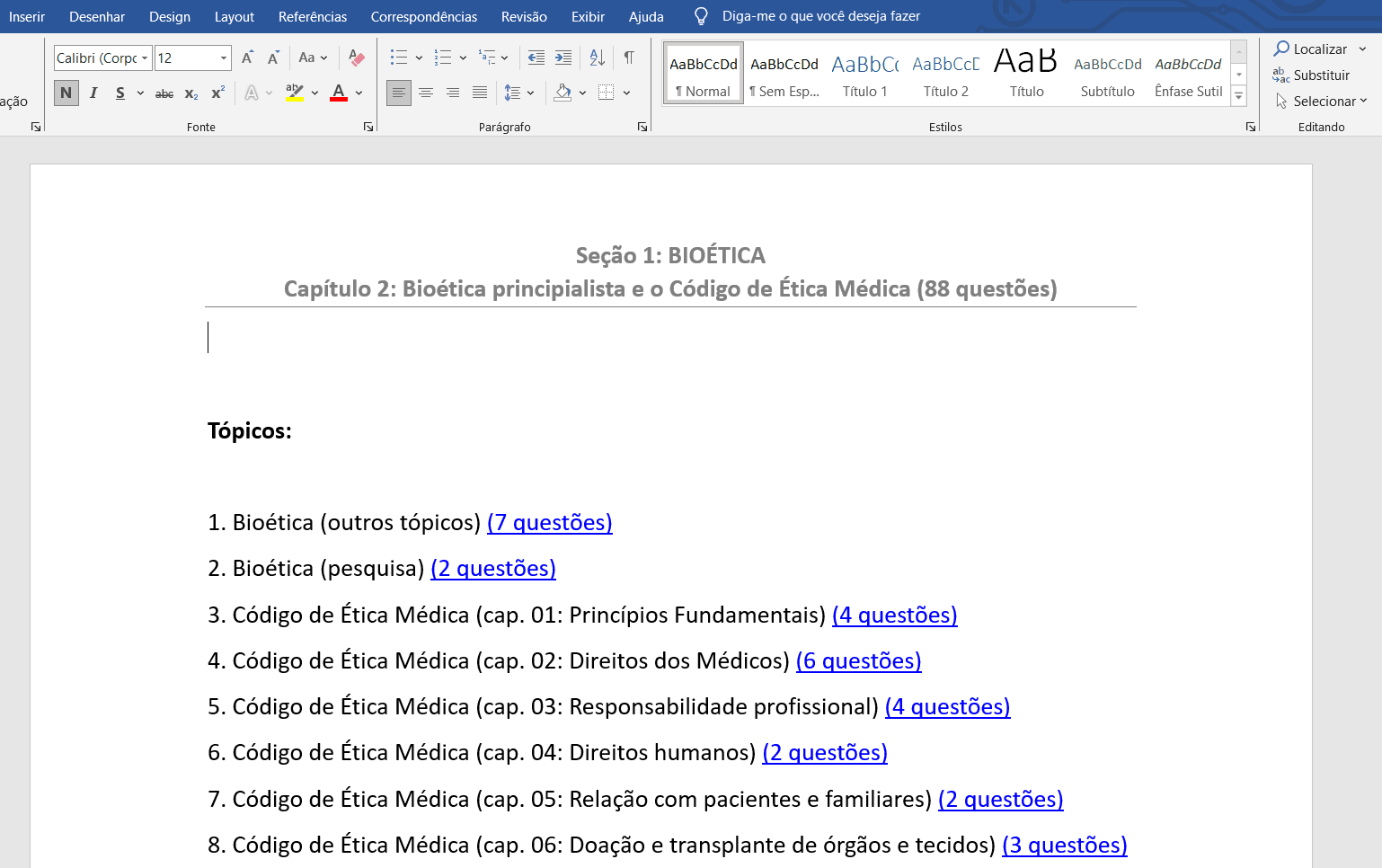Apply red font color
Viewport: 1382px width, 868px height.
click(339, 93)
